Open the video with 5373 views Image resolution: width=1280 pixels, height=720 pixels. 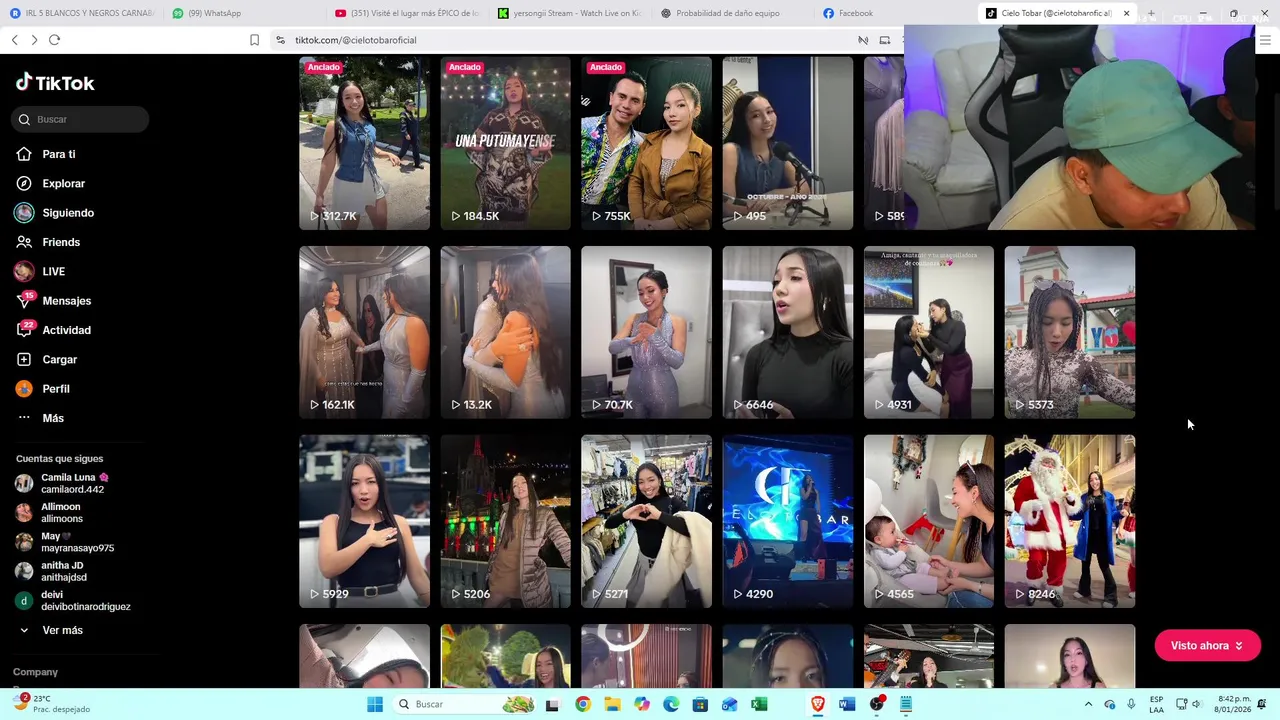[1070, 332]
